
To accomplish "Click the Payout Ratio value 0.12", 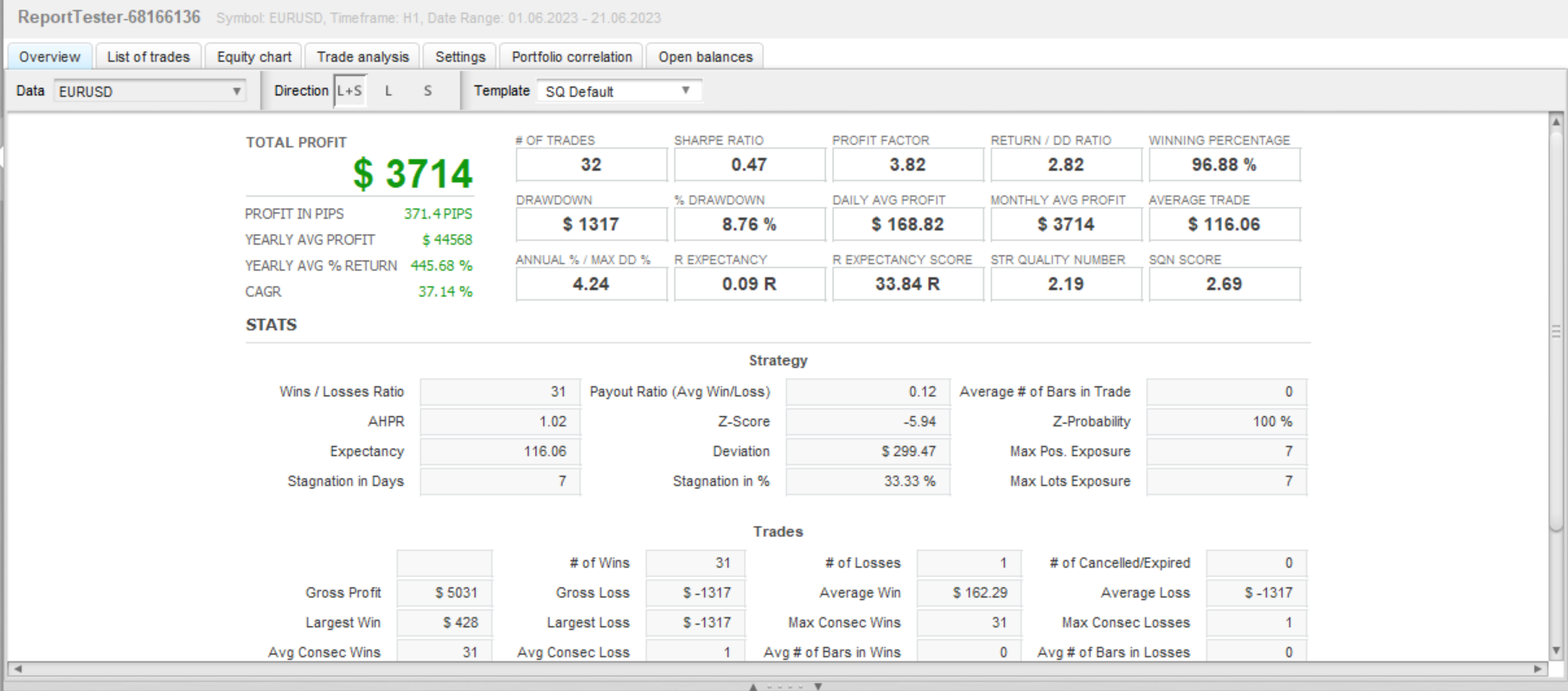I will [x=867, y=392].
